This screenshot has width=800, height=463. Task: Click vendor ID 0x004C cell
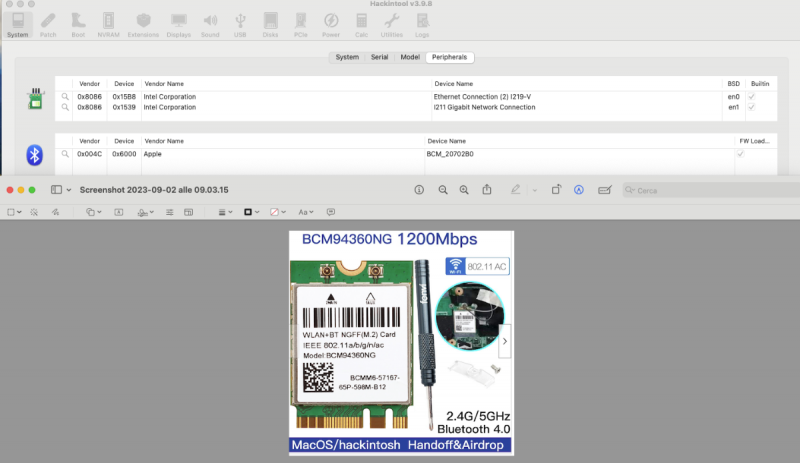pyautogui.click(x=89, y=154)
